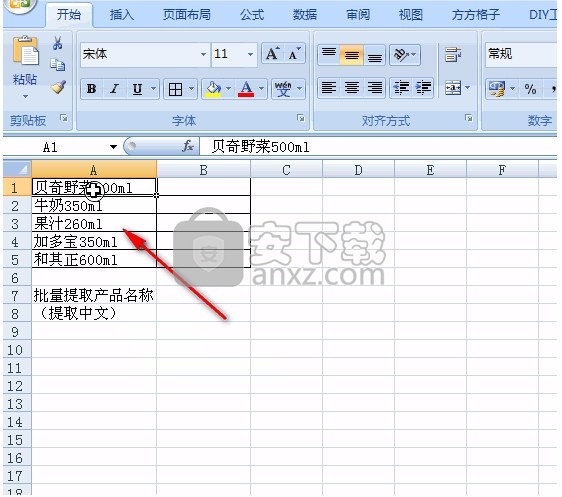562x497 pixels.
Task: Open the 审阅 tab
Action: 358,15
